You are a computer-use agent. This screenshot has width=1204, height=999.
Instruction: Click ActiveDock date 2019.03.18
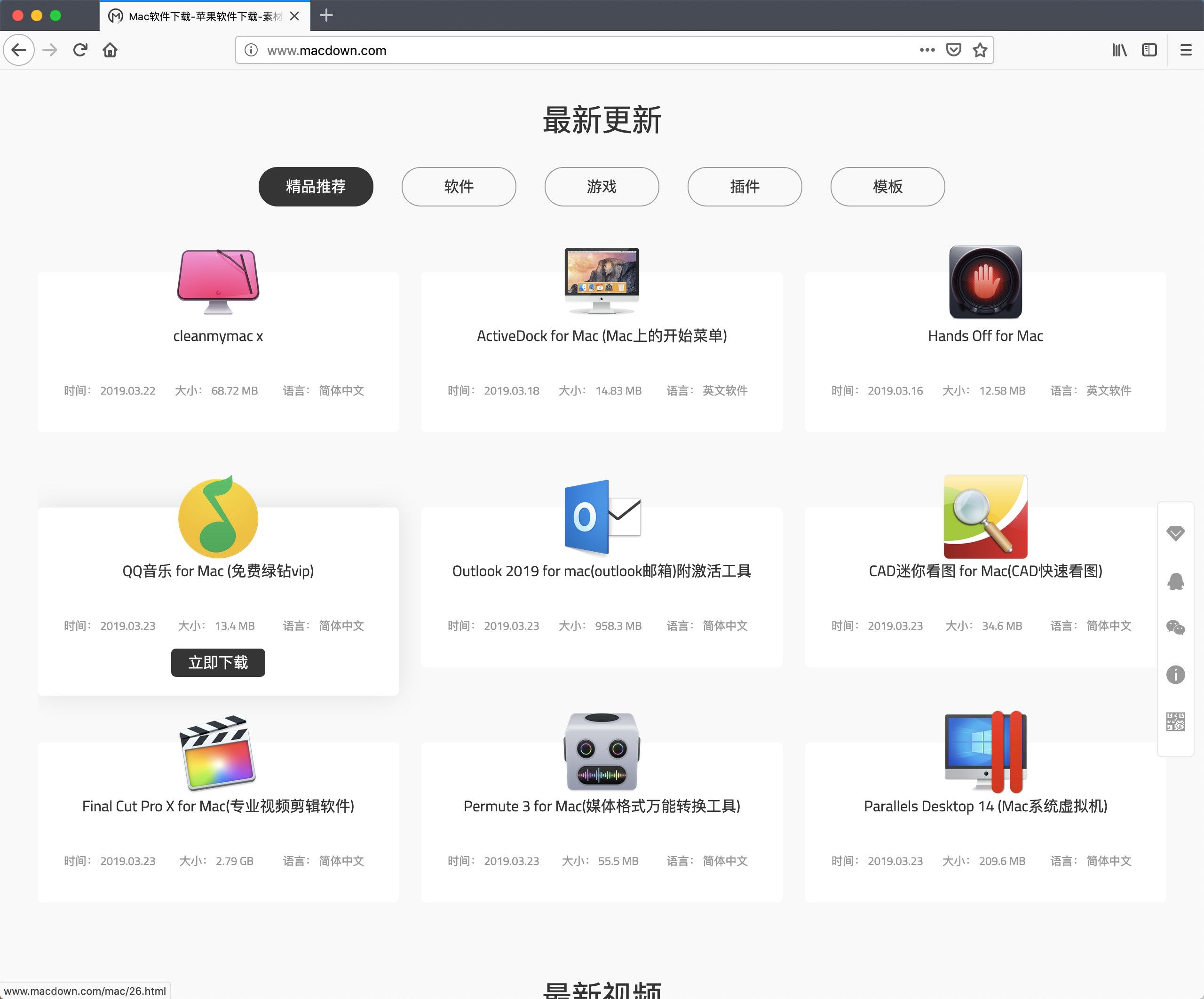[511, 390]
